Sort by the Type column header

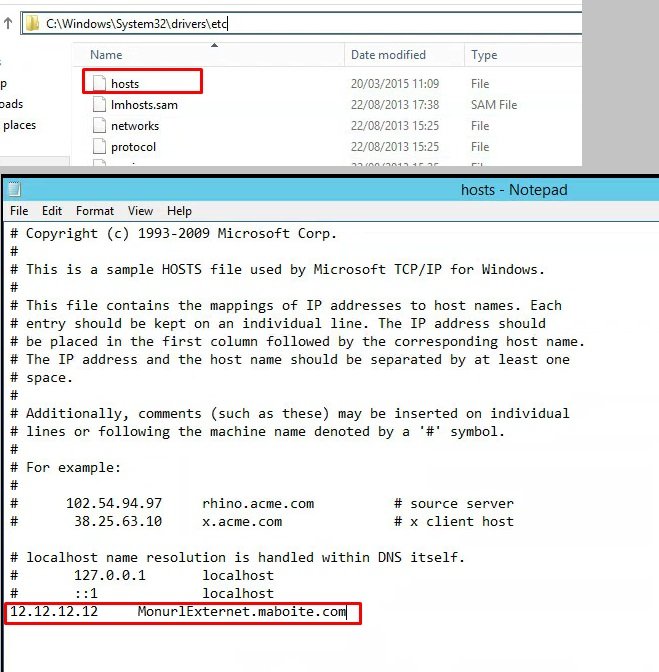tap(484, 55)
